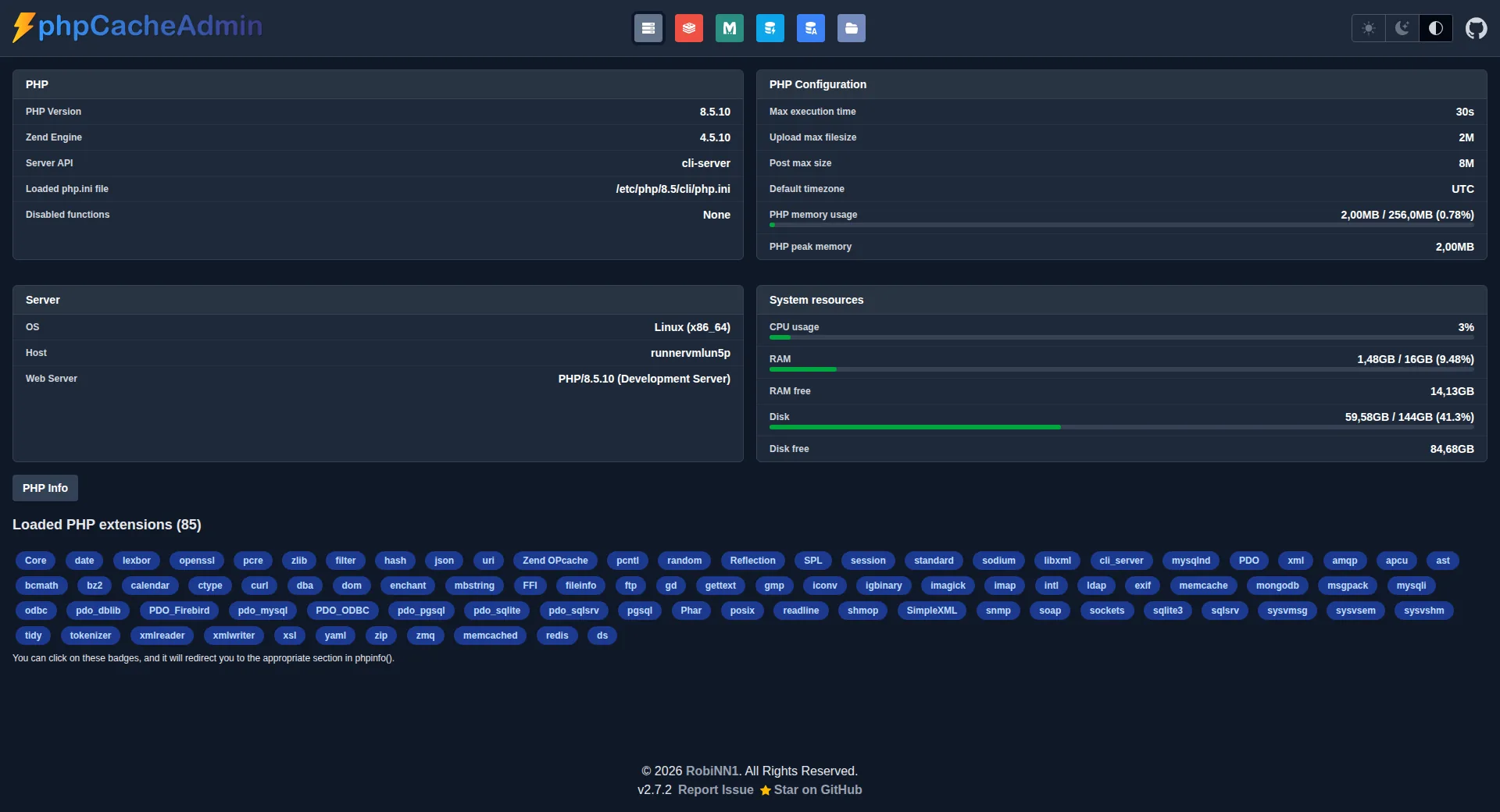The image size is (1500, 812).
Task: Open the cli_server extension badge
Action: [1121, 561]
